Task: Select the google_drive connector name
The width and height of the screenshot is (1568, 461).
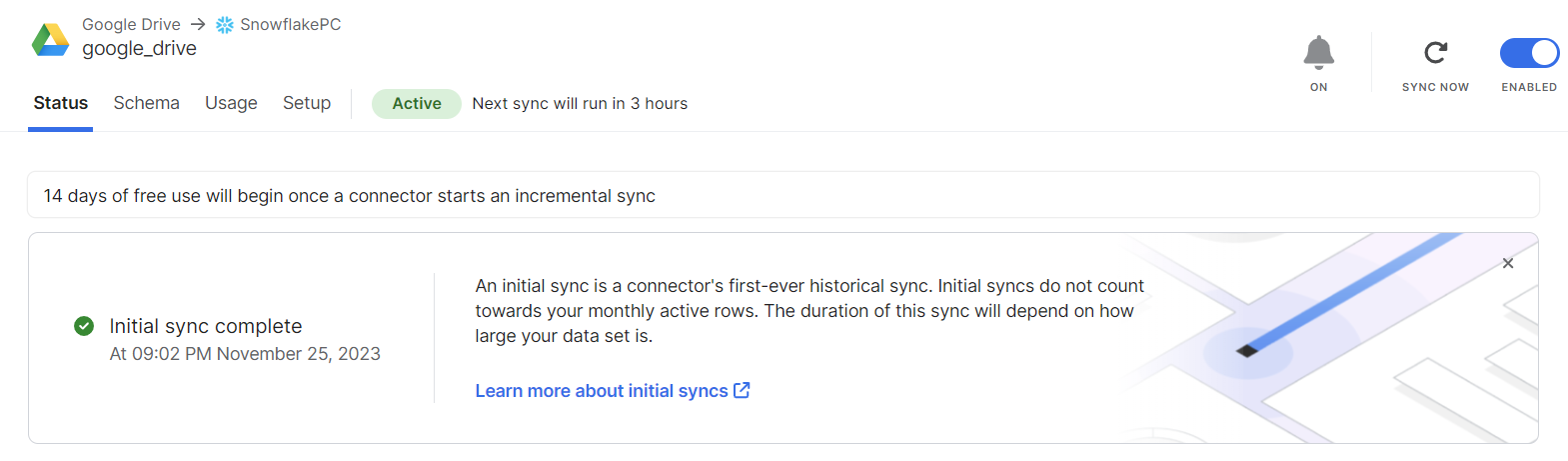Action: click(x=139, y=48)
